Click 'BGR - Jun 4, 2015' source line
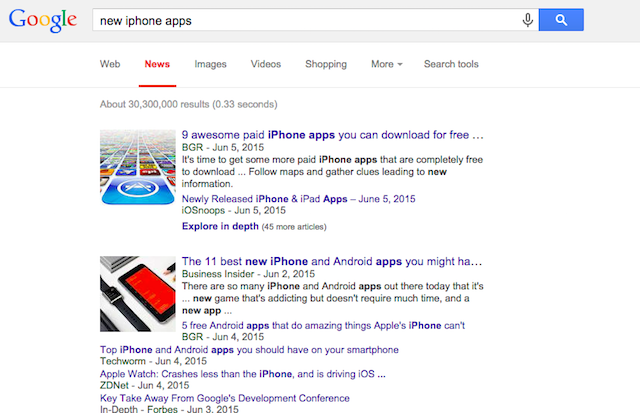The height and width of the screenshot is (413, 640). (223, 337)
